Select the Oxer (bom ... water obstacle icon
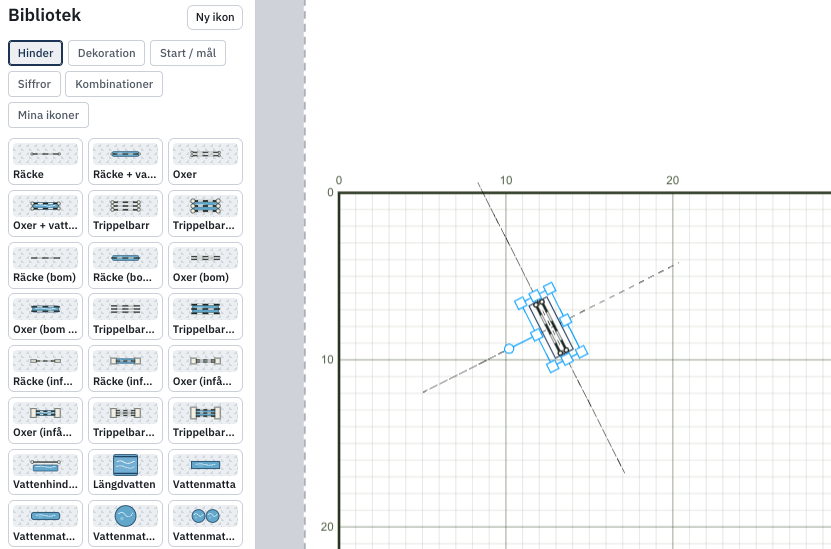 [46, 316]
